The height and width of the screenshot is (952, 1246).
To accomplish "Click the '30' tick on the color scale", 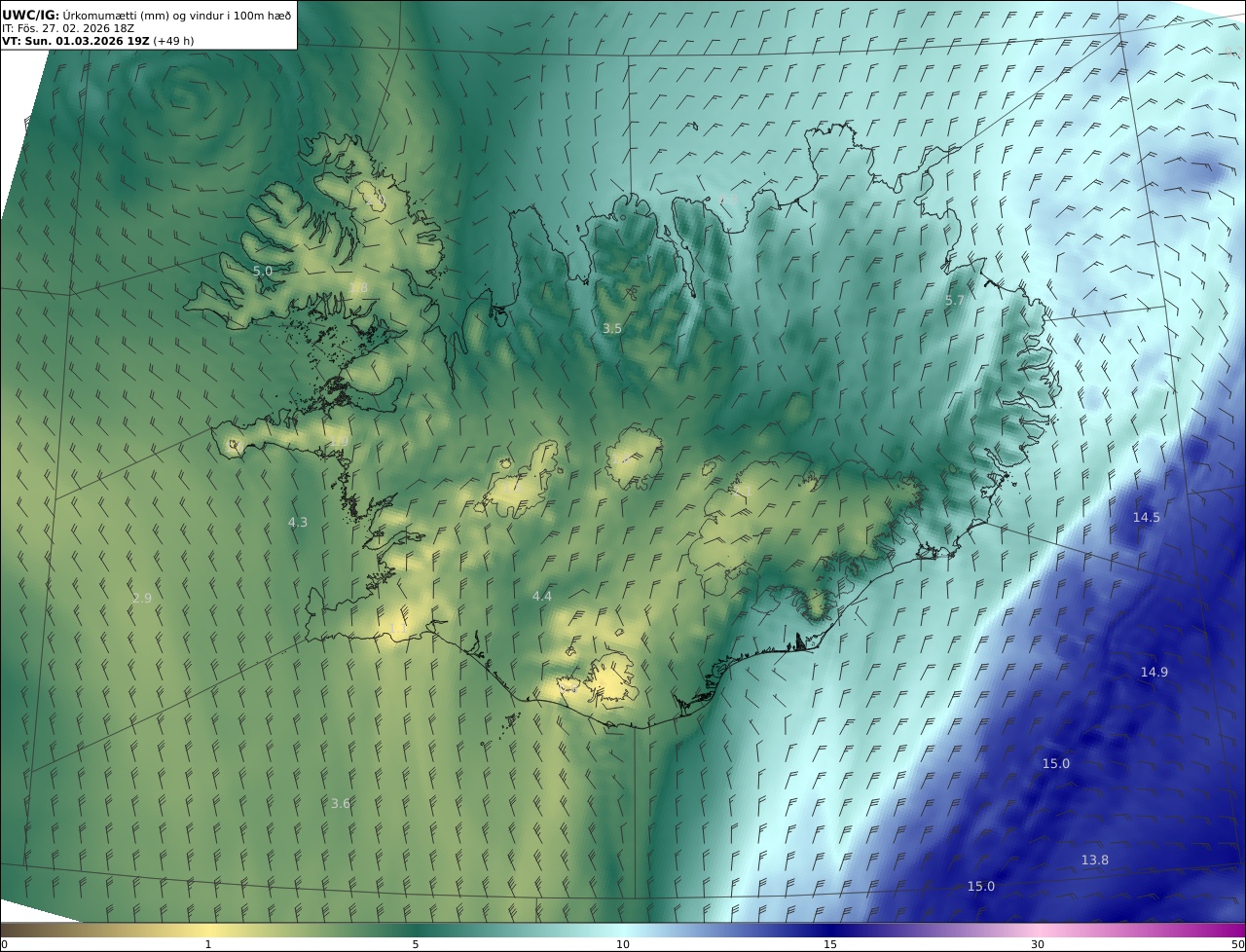I will pyautogui.click(x=1038, y=944).
